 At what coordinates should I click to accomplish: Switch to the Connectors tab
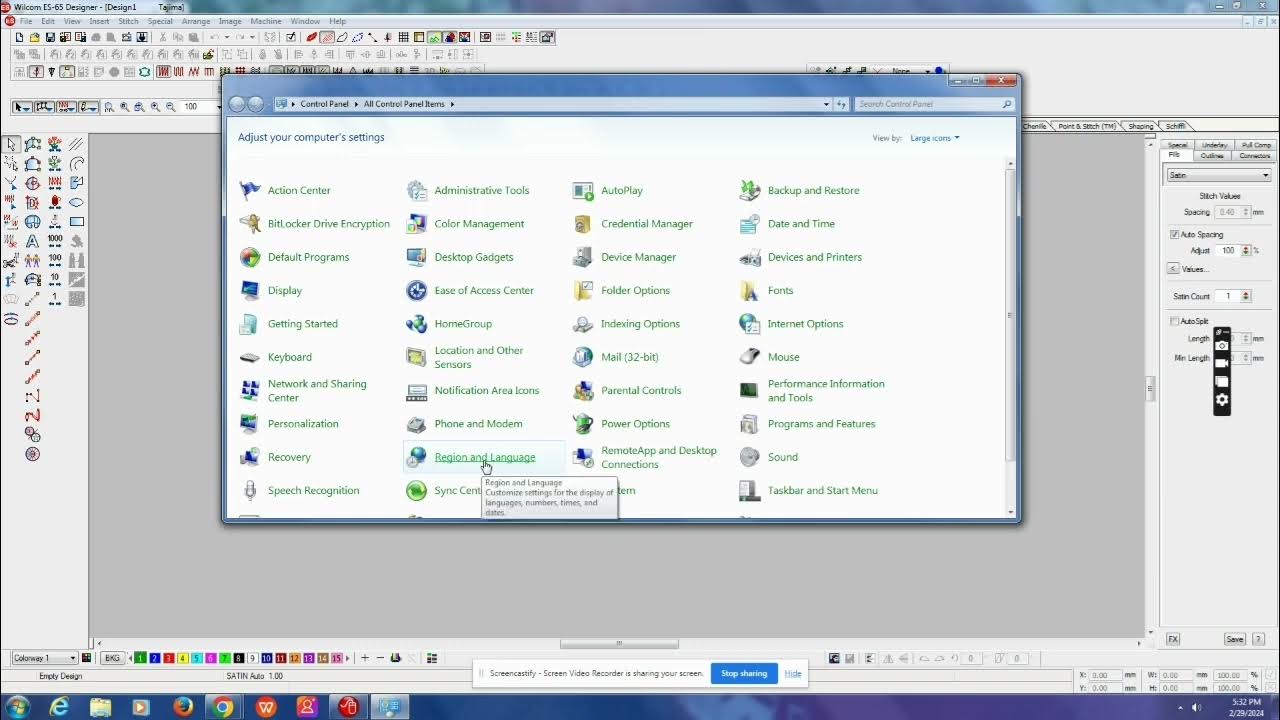coord(1254,156)
